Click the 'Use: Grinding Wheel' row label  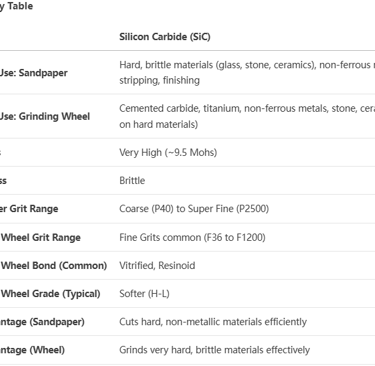[x=45, y=116]
